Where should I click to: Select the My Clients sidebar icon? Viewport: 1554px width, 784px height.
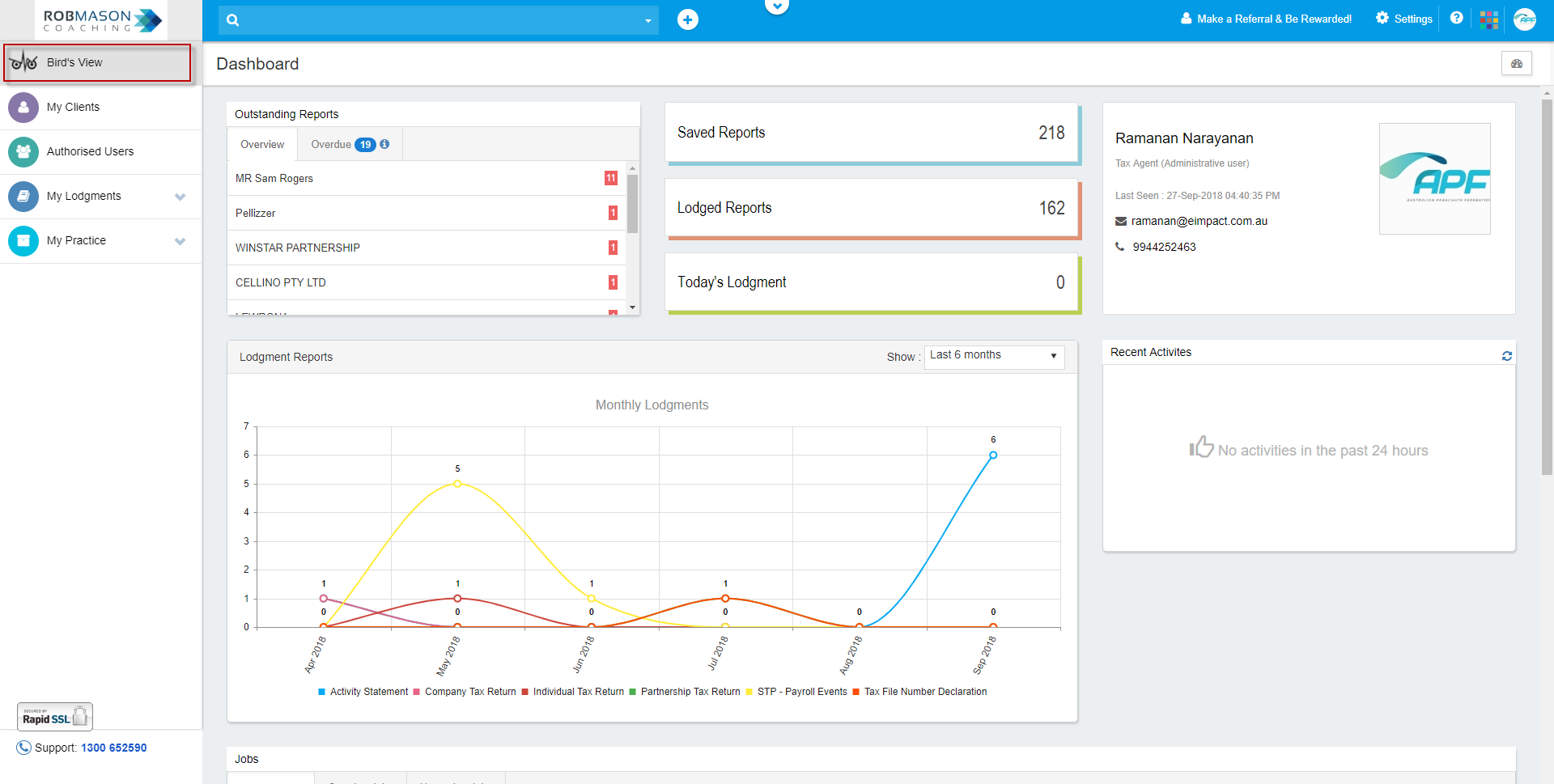[x=23, y=107]
